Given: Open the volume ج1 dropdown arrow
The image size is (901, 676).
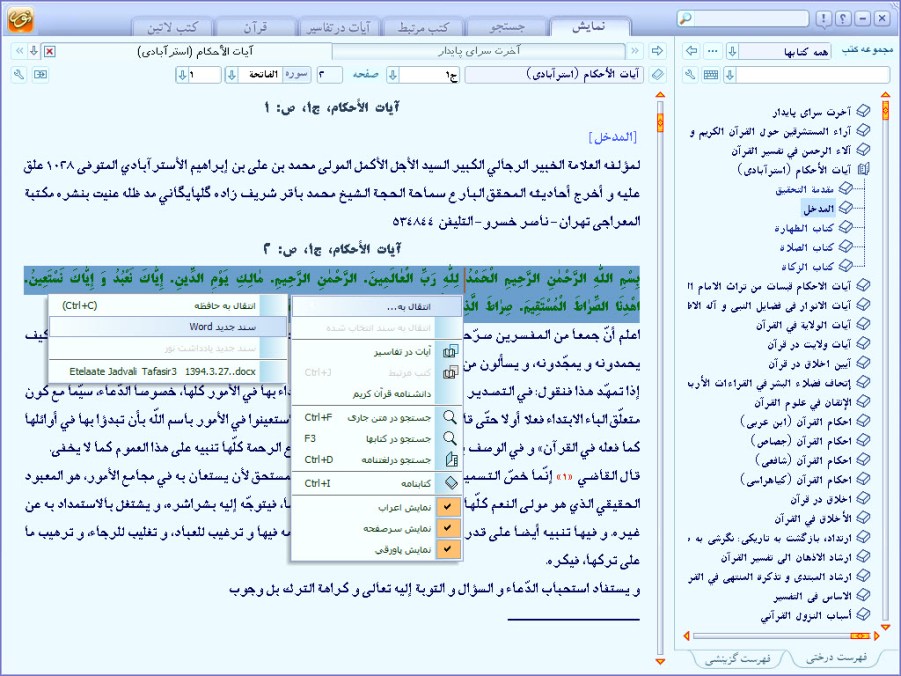Looking at the screenshot, I should 393,75.
